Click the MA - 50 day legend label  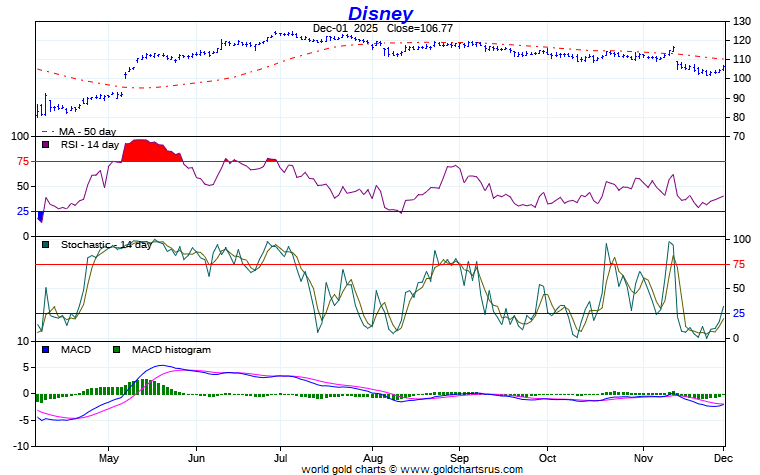[87, 131]
